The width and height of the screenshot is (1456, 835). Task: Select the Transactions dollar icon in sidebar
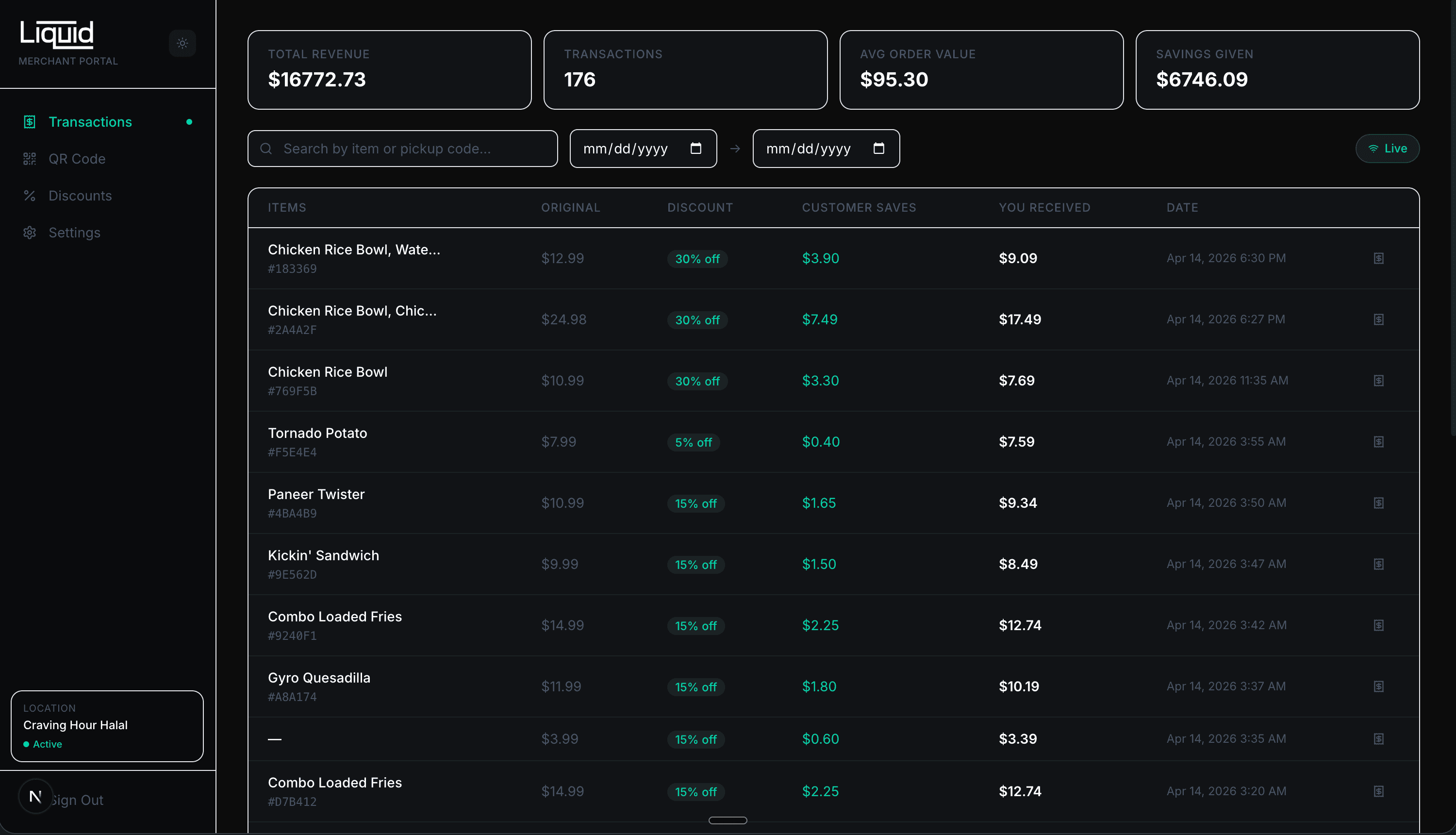(29, 121)
